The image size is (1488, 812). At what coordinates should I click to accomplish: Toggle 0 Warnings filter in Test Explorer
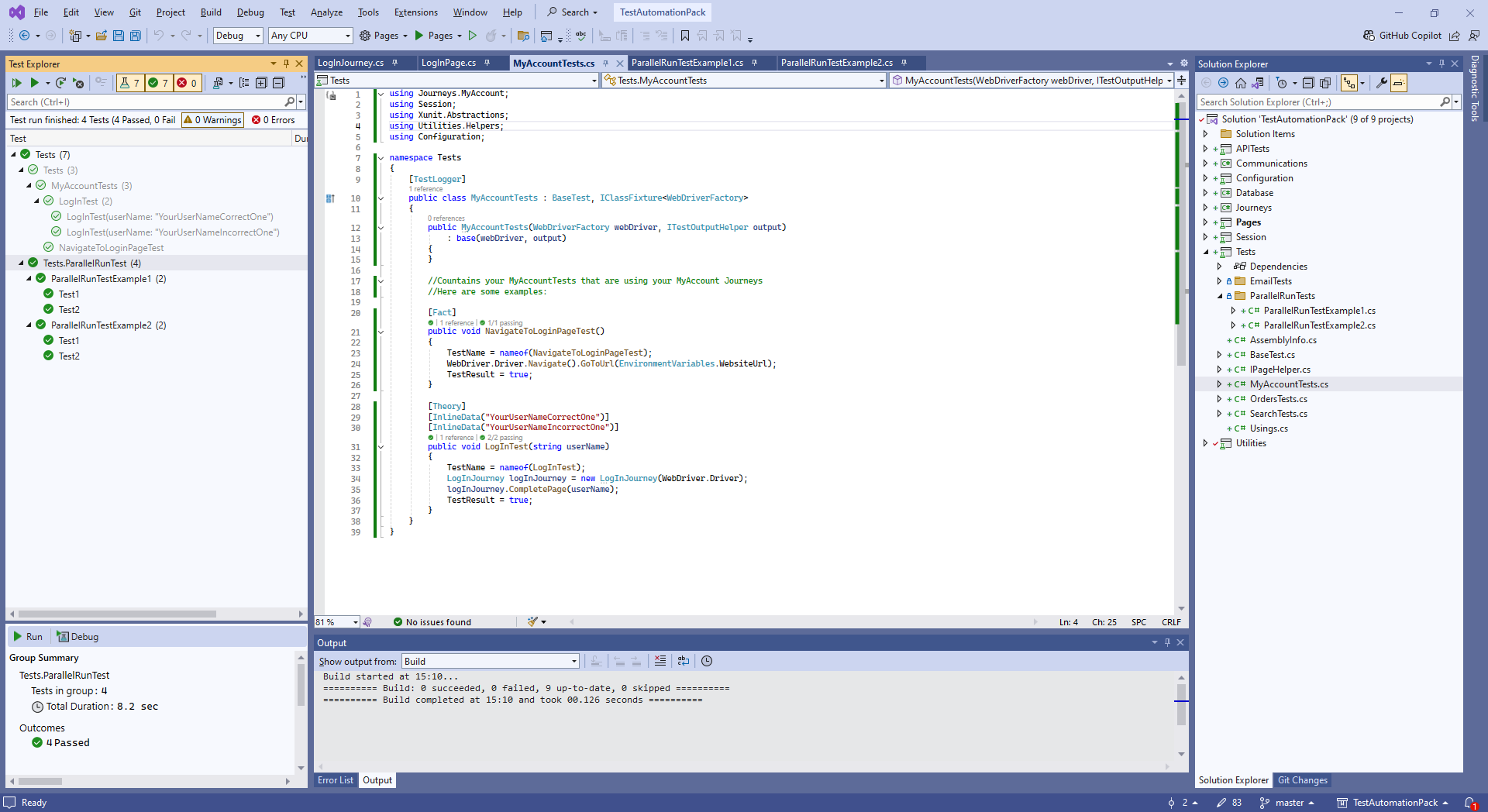tap(212, 120)
